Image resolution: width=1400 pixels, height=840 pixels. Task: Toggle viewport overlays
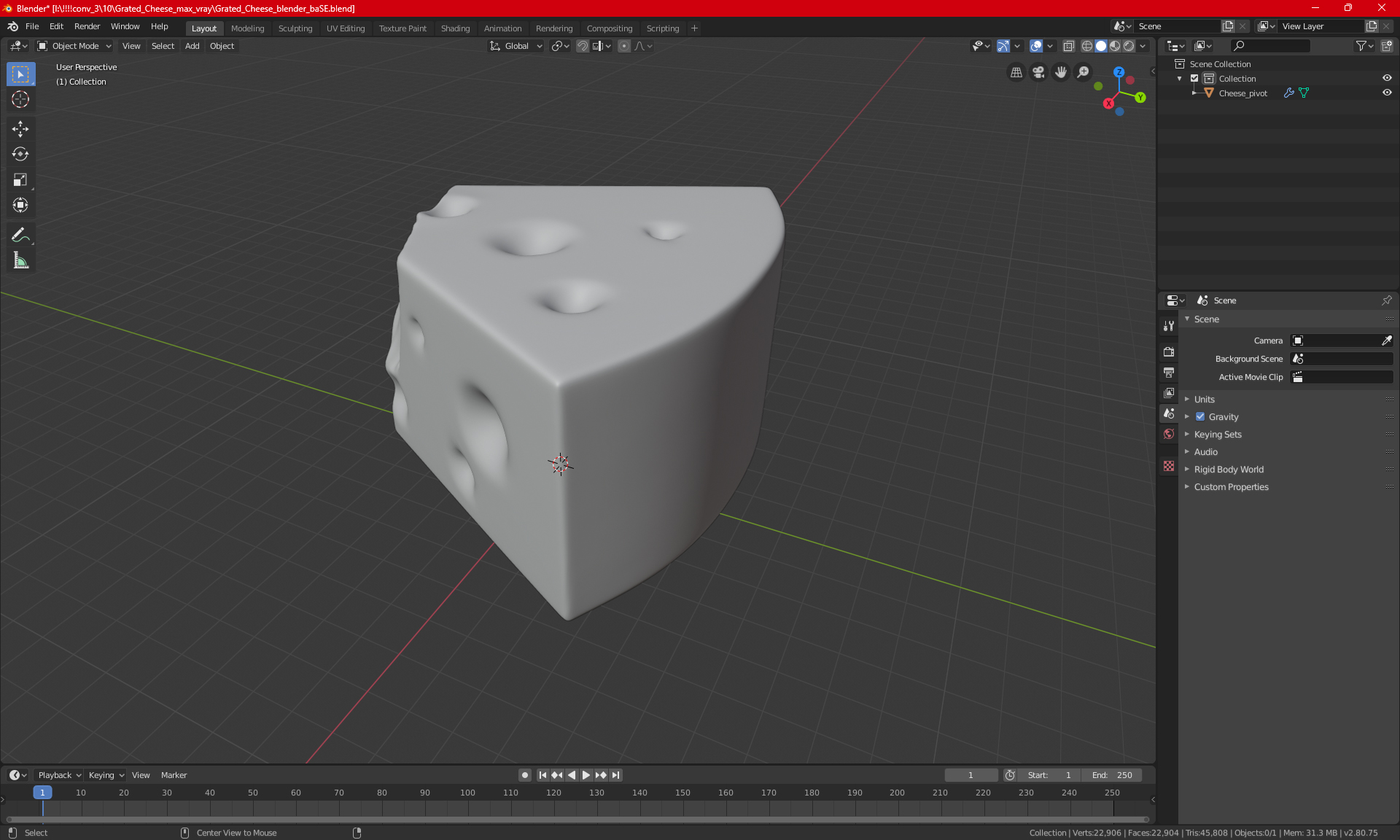coord(1036,46)
